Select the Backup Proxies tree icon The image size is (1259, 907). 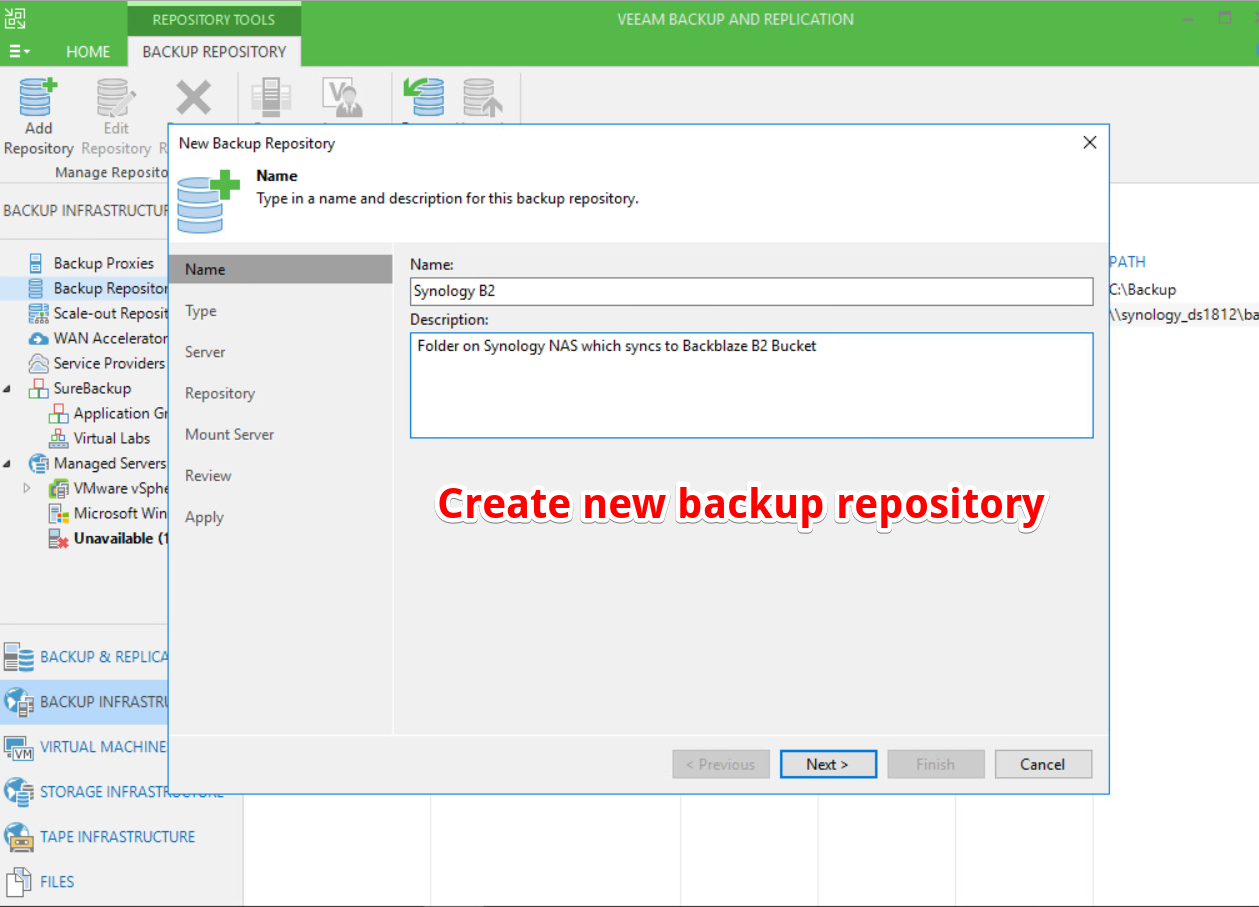click(36, 263)
